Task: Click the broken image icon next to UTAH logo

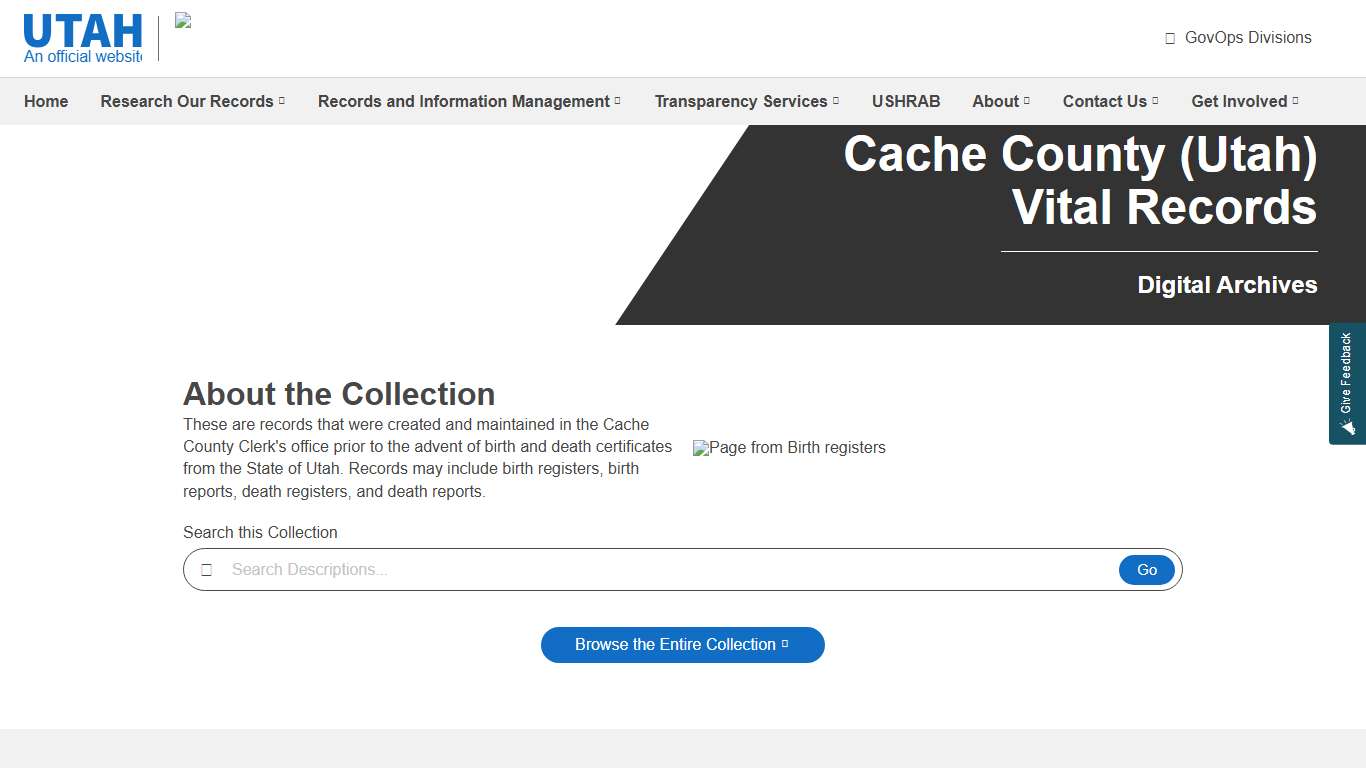Action: click(183, 22)
